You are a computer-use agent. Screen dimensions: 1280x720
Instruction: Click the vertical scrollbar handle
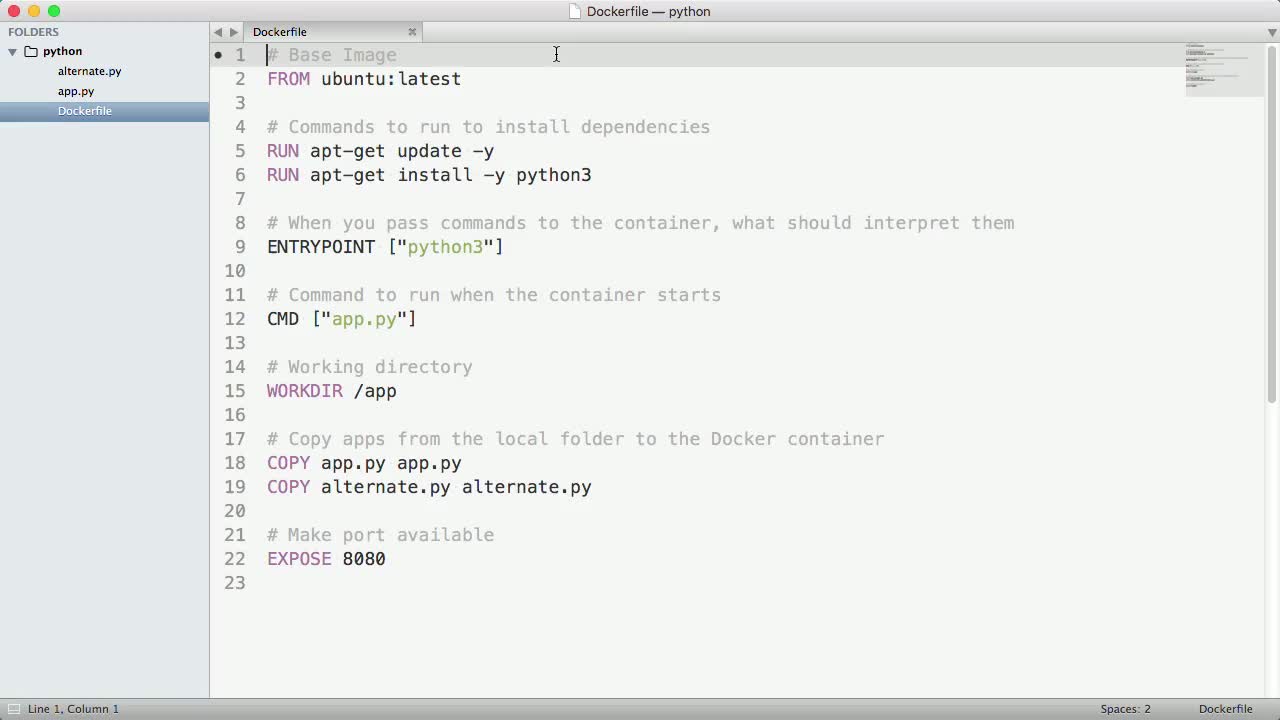1272,224
